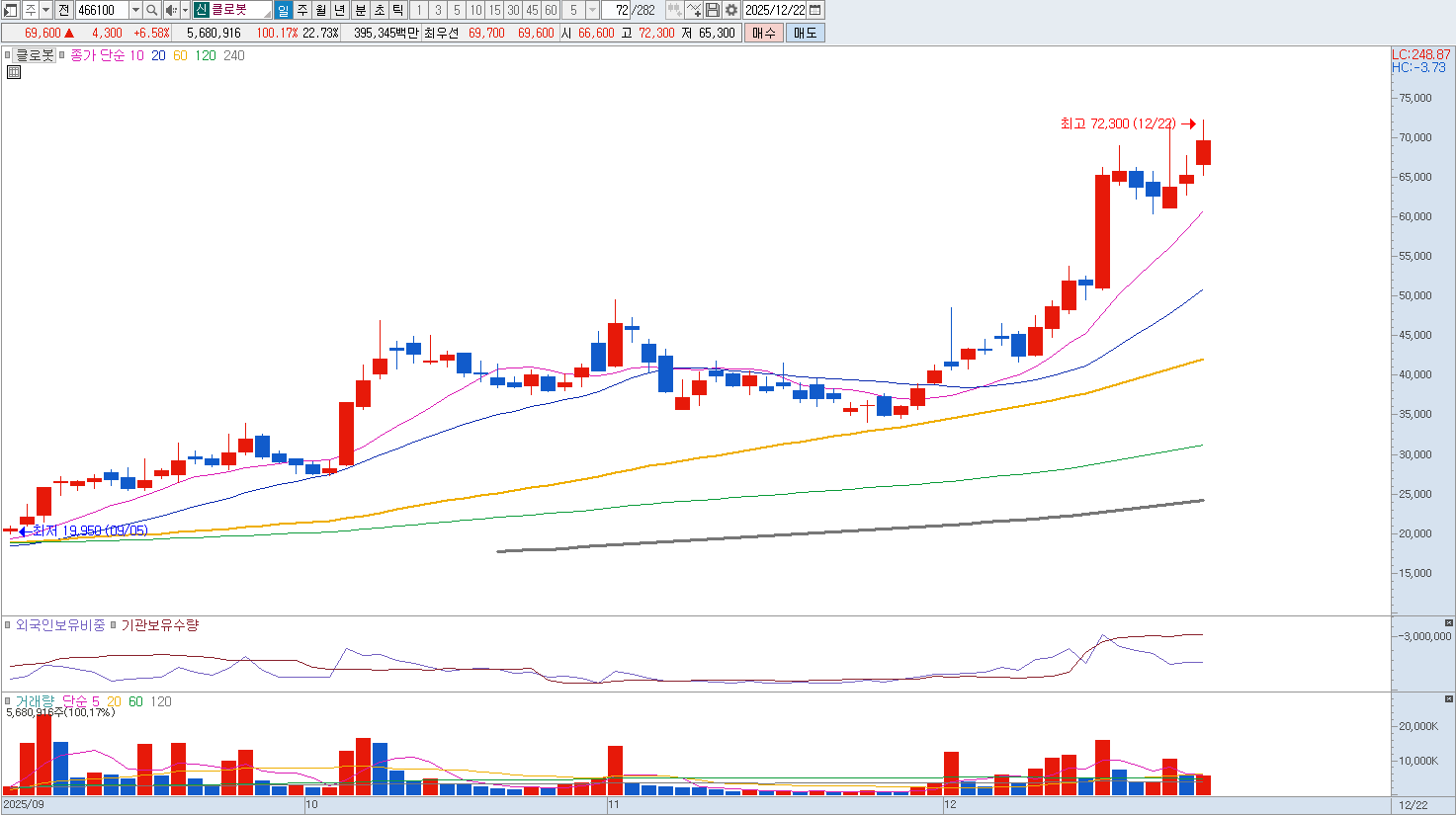Toggle the 거래량 volume indicator marker

click(8, 701)
